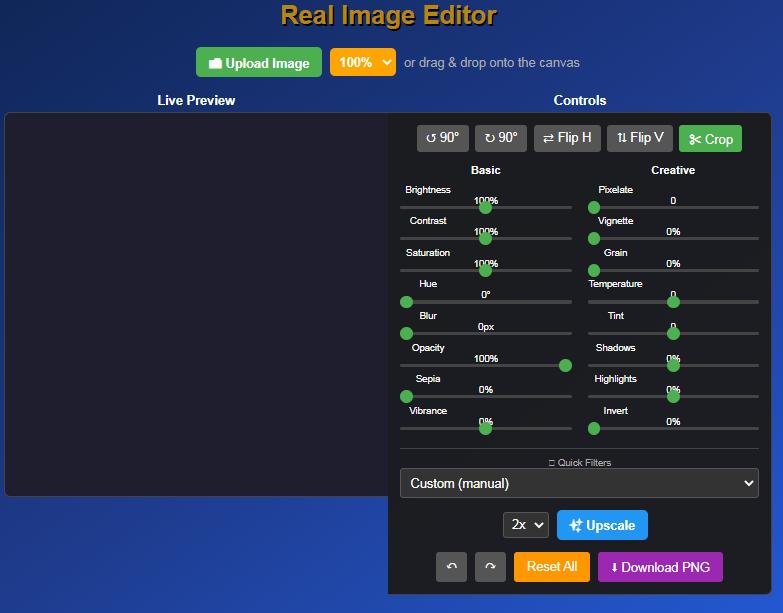Image resolution: width=783 pixels, height=613 pixels.
Task: Click the Live Preview heading
Action: (x=196, y=100)
